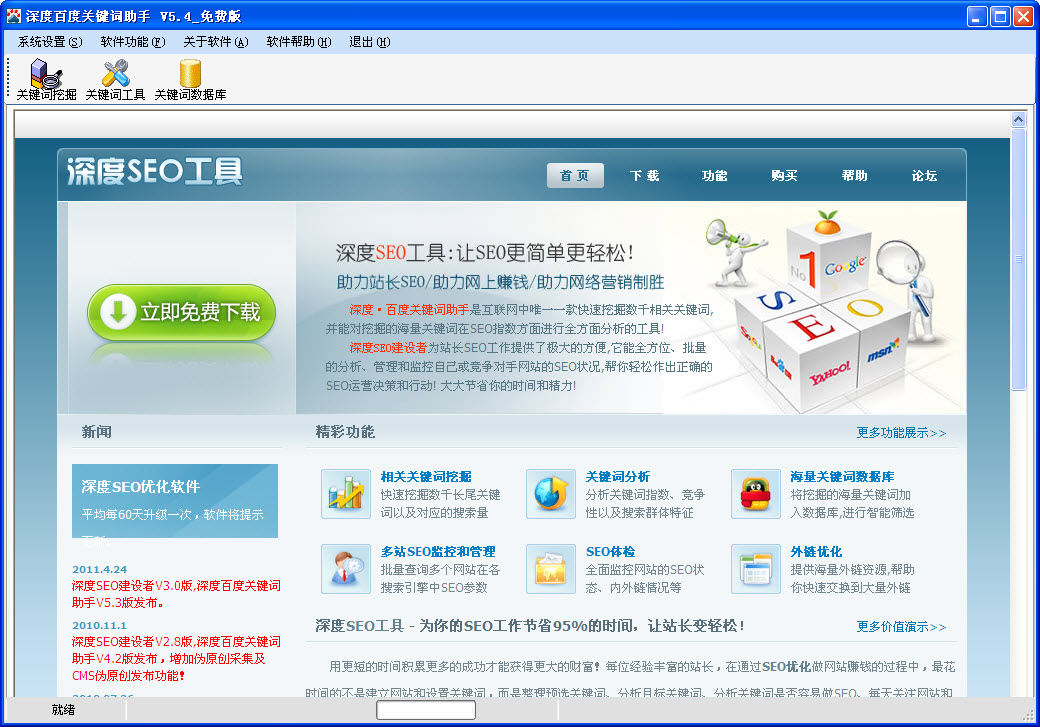The width and height of the screenshot is (1040, 727).
Task: Select the 下载 navigation tab
Action: click(x=645, y=176)
